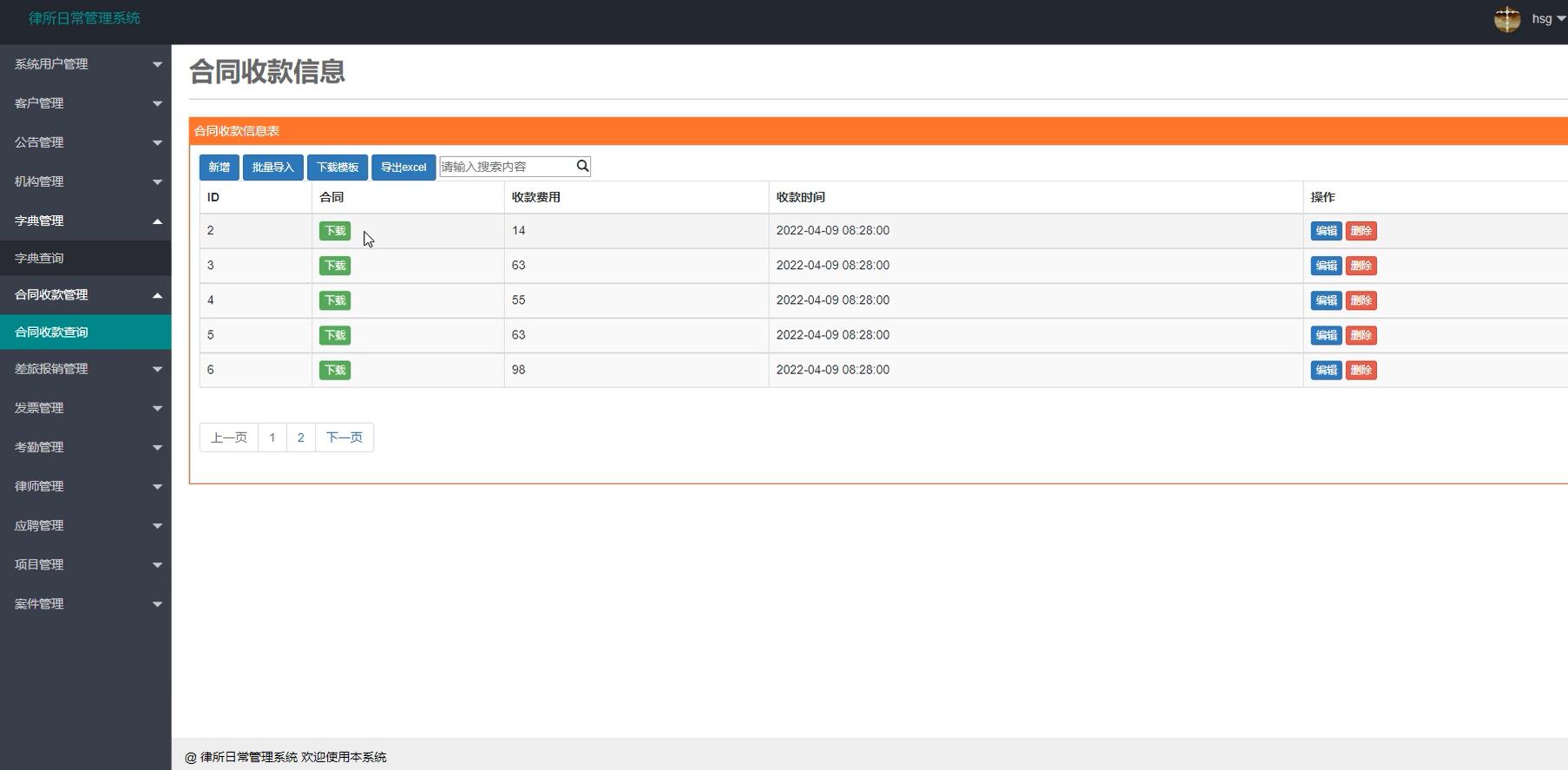Click the 导出excel button

(403, 167)
